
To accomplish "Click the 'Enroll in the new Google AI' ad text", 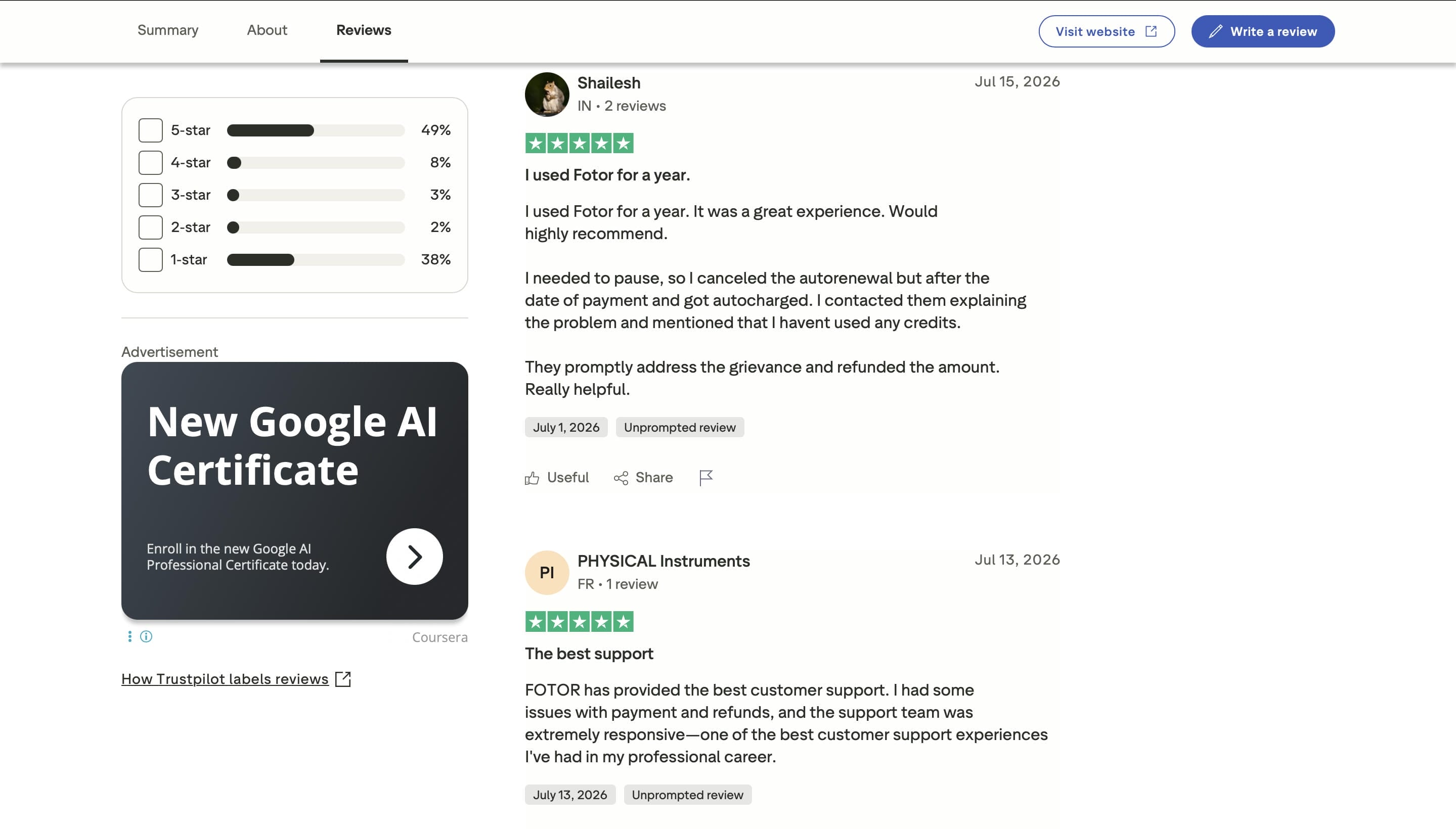I will (238, 557).
